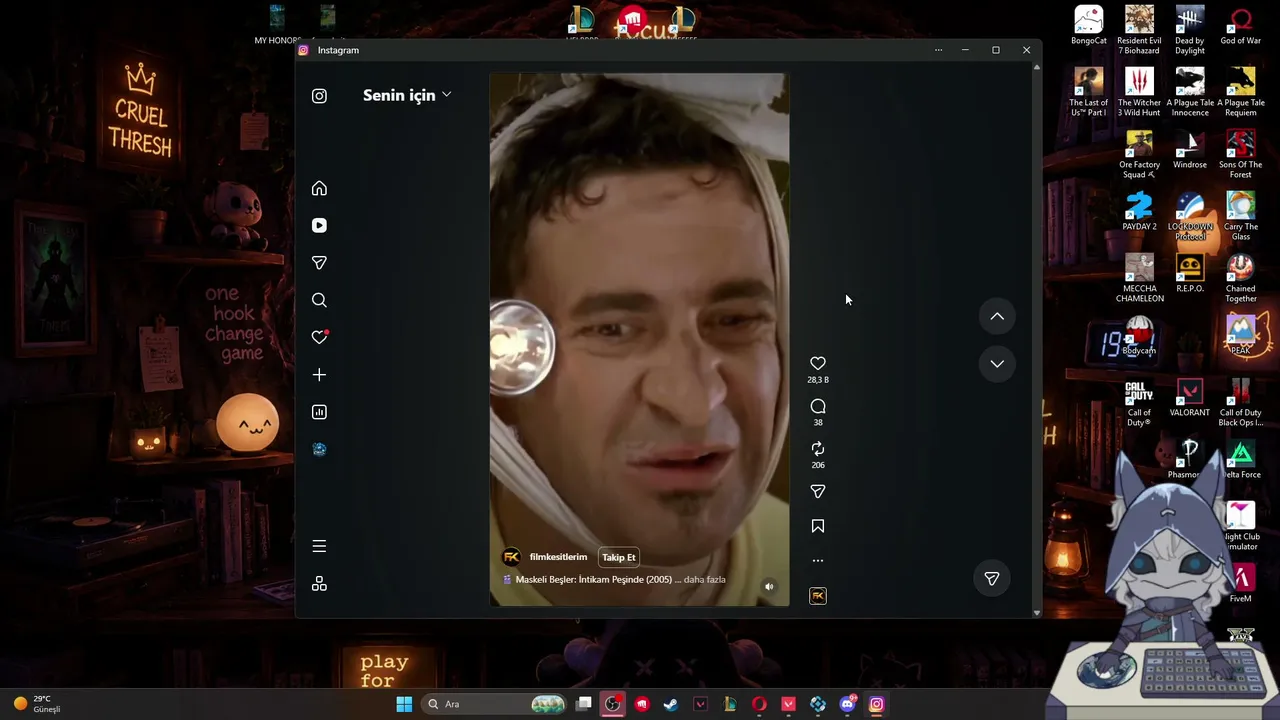The image size is (1280, 720).
Task: Select the R.E.P.O. desktop shortcut
Action: (x=1190, y=274)
